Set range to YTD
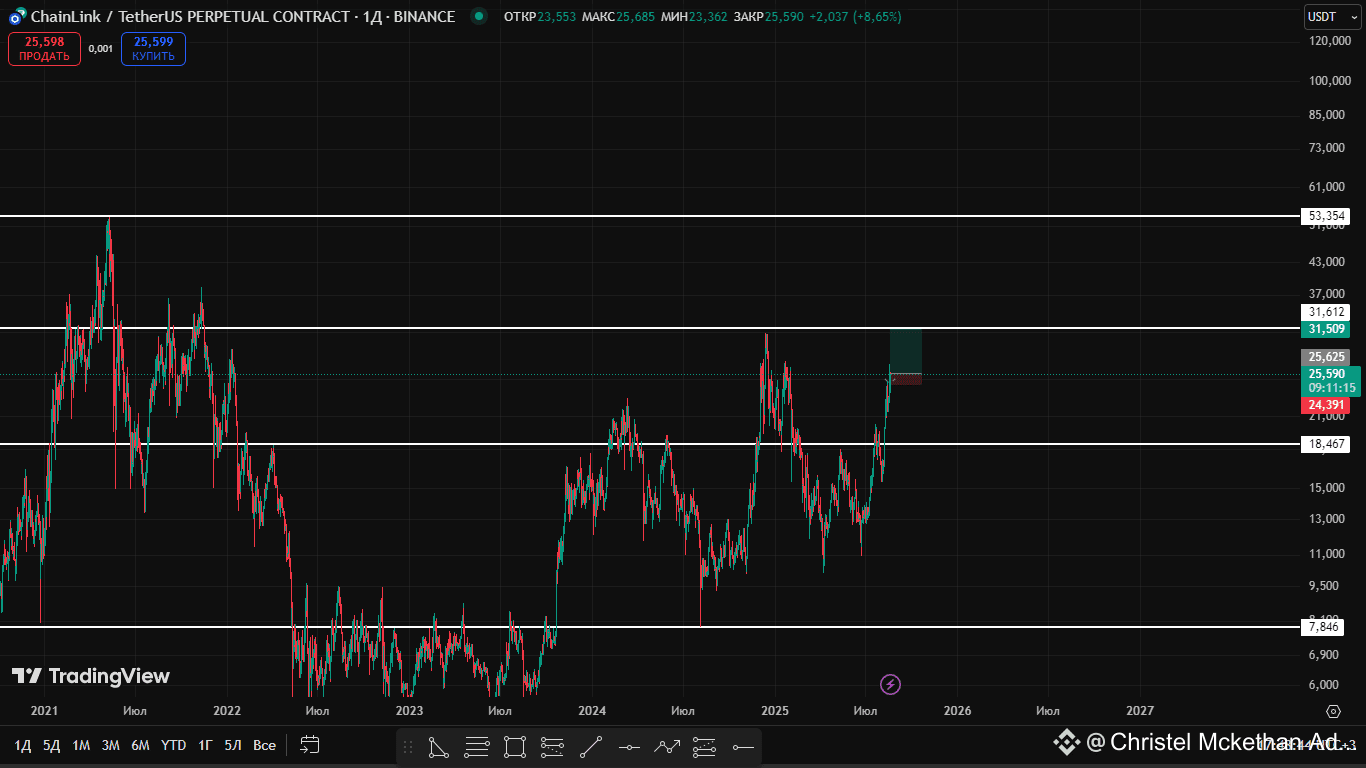The image size is (1366, 768). 174,745
